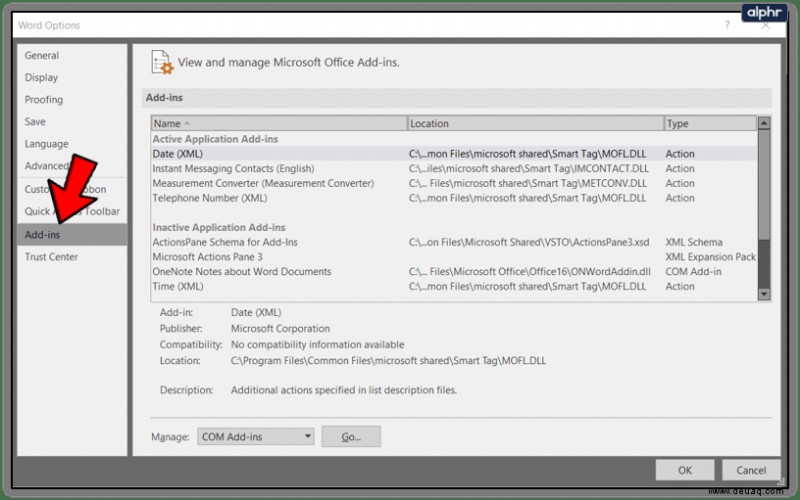Click the help question mark icon

(x=727, y=25)
